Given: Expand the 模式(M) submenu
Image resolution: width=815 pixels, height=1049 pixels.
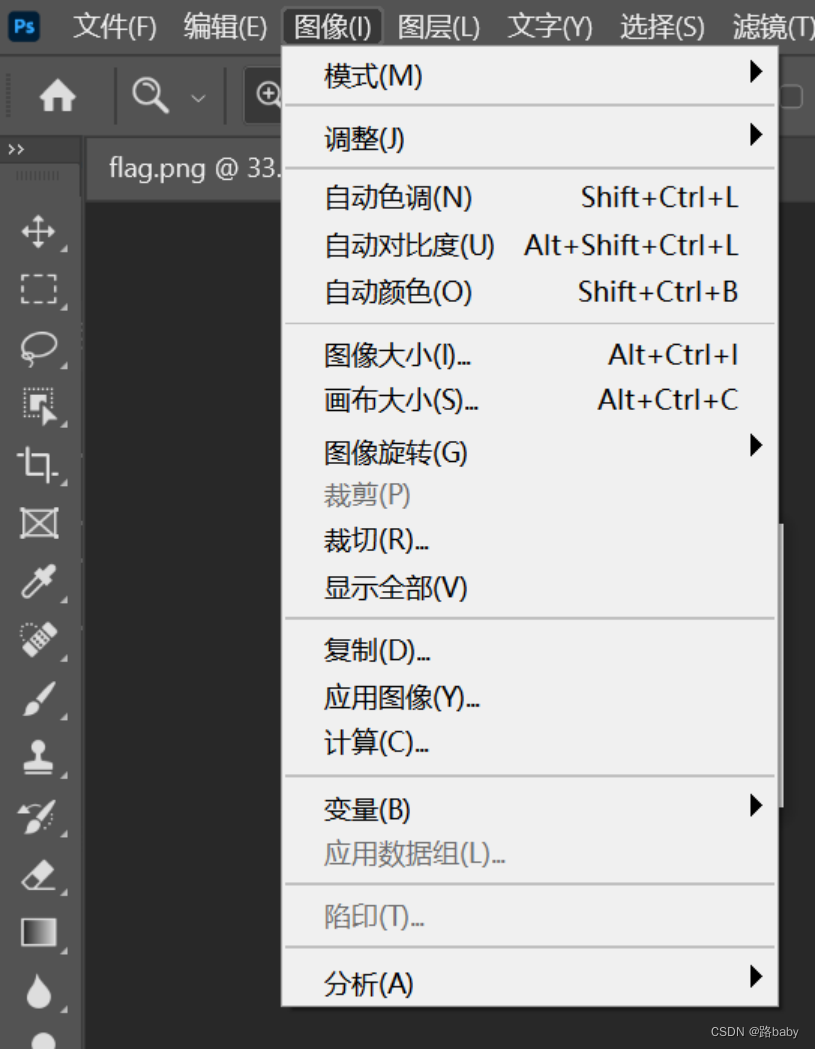Looking at the screenshot, I should [530, 75].
